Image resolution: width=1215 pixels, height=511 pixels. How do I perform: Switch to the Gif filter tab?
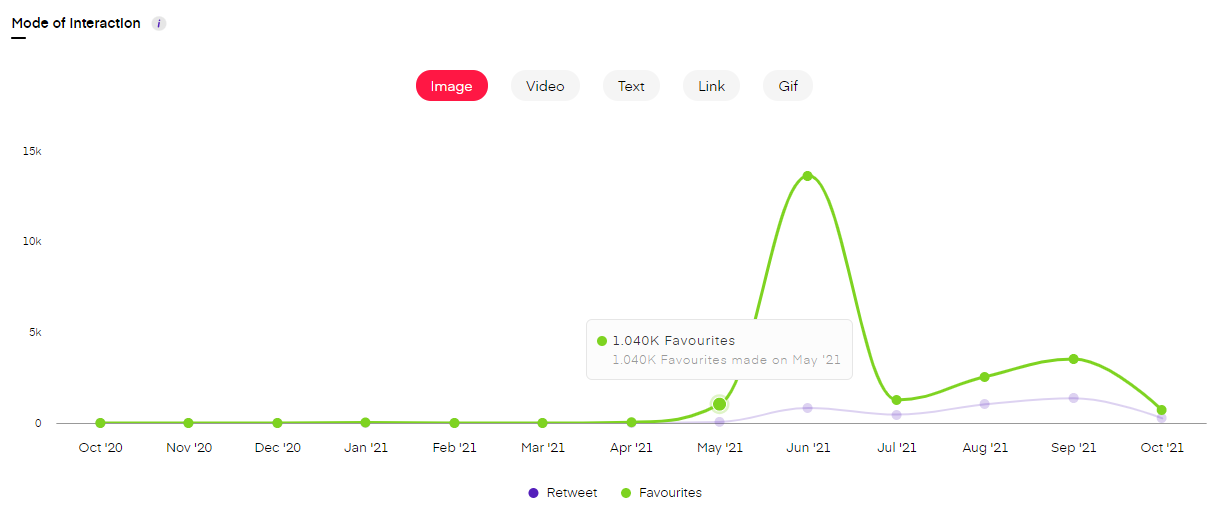click(x=788, y=86)
